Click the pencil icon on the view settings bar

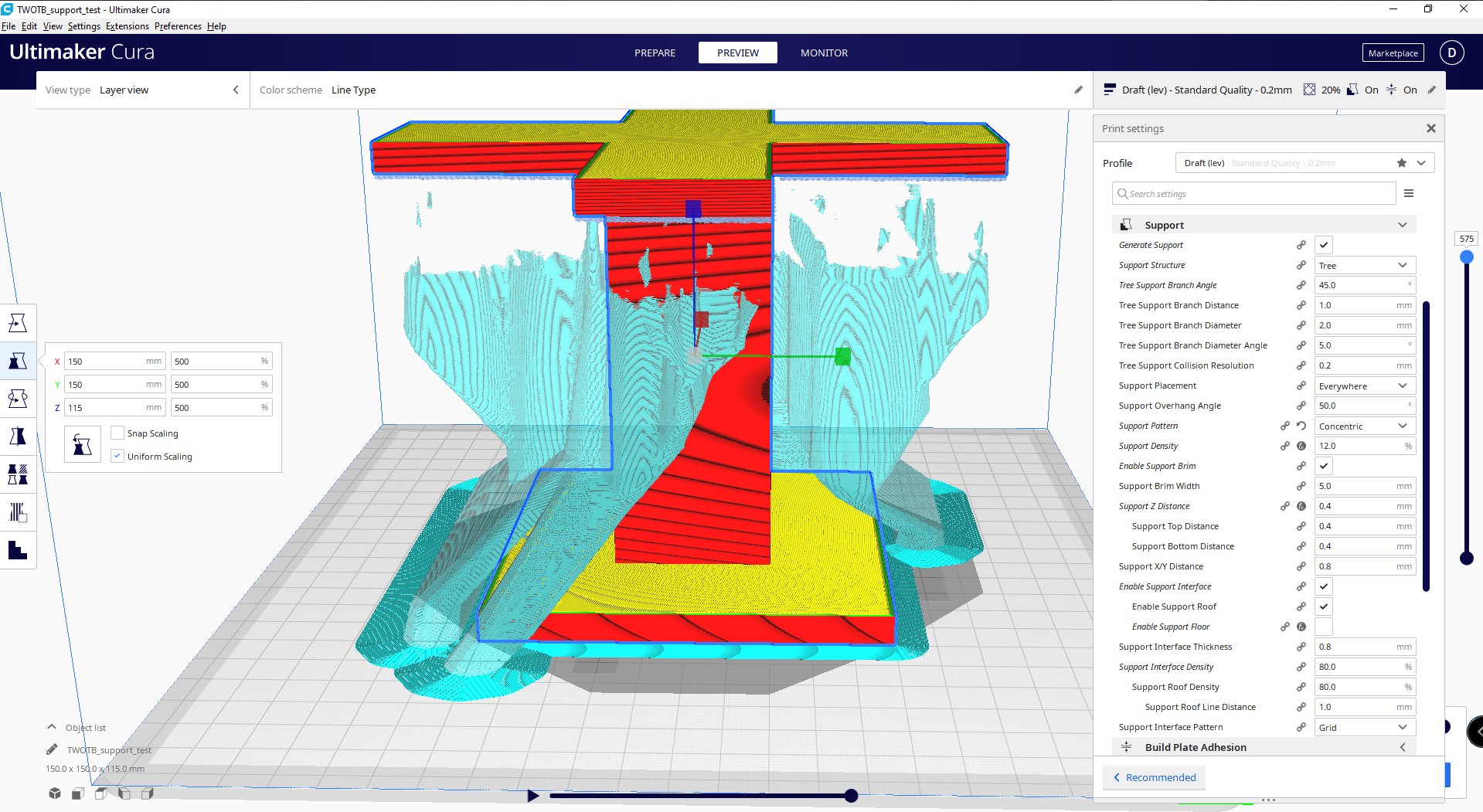1079,90
